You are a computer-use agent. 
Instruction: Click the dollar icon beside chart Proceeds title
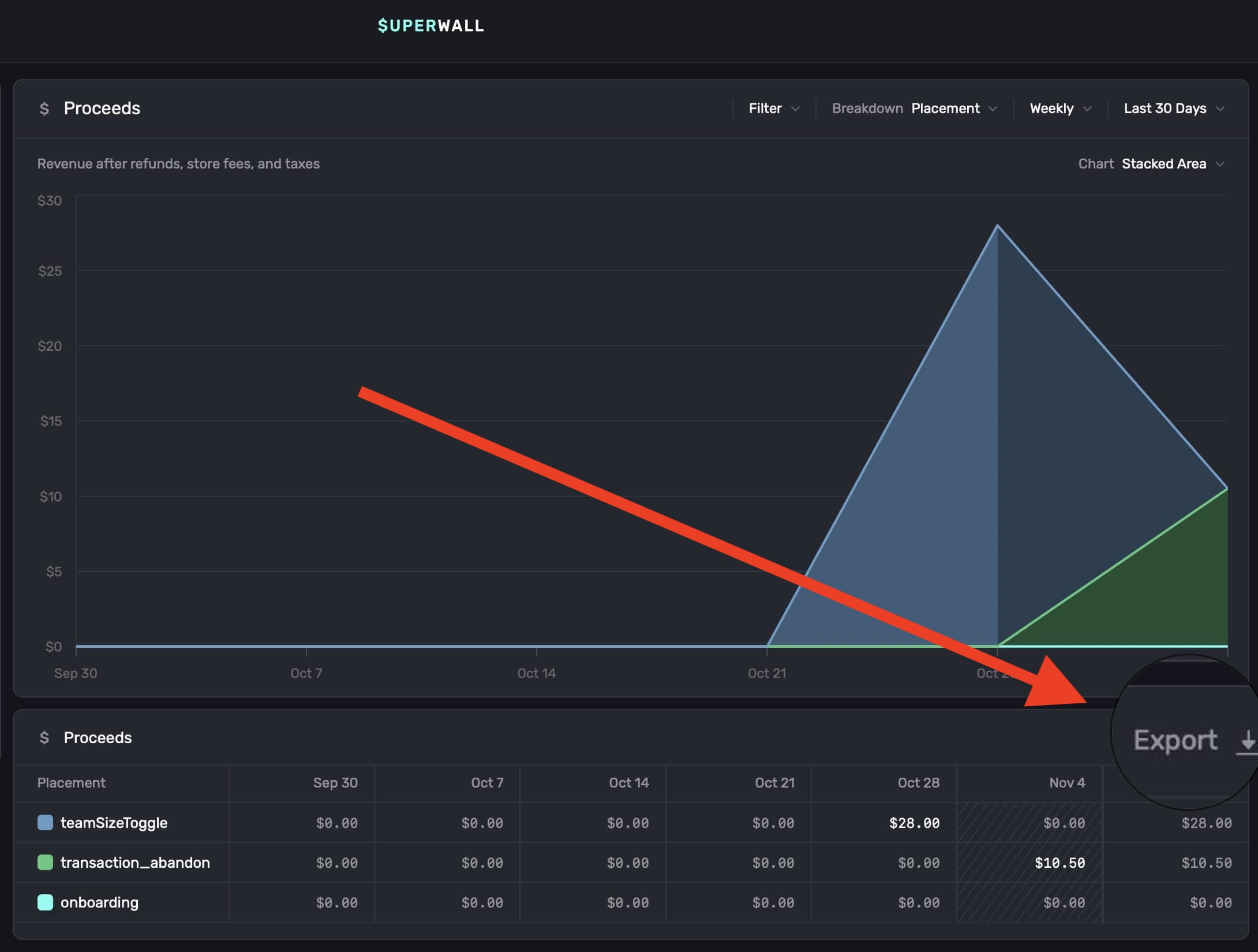(x=44, y=108)
